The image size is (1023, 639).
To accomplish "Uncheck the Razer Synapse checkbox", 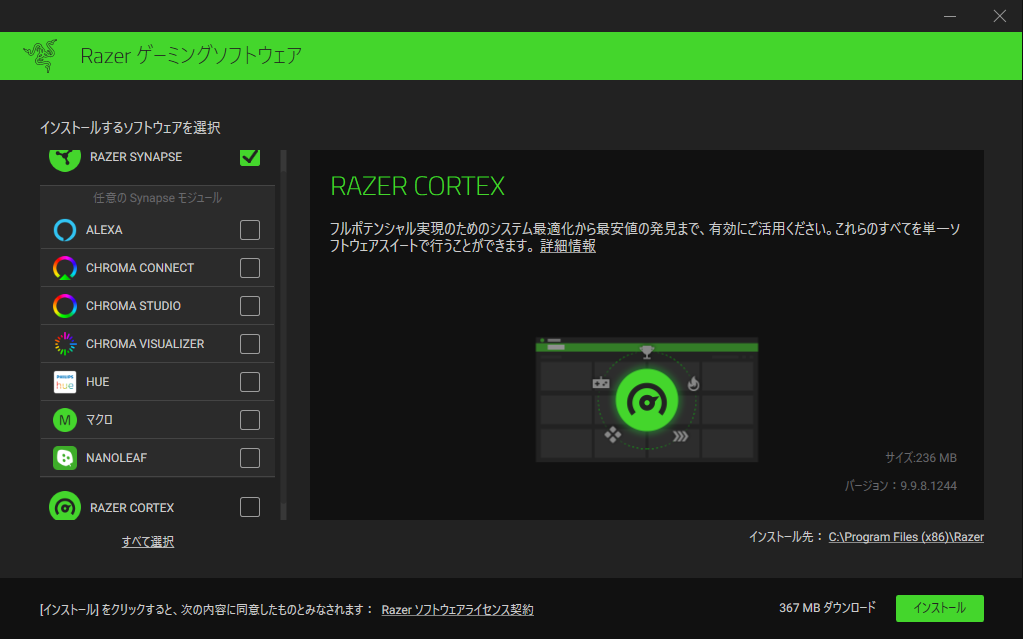I will pos(250,157).
